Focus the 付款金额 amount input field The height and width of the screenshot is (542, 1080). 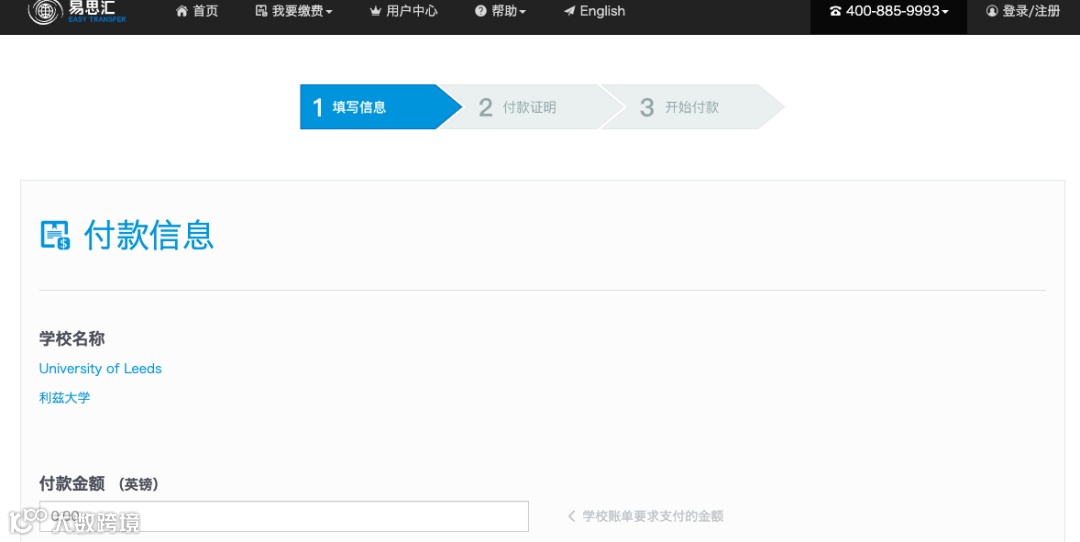(x=284, y=517)
